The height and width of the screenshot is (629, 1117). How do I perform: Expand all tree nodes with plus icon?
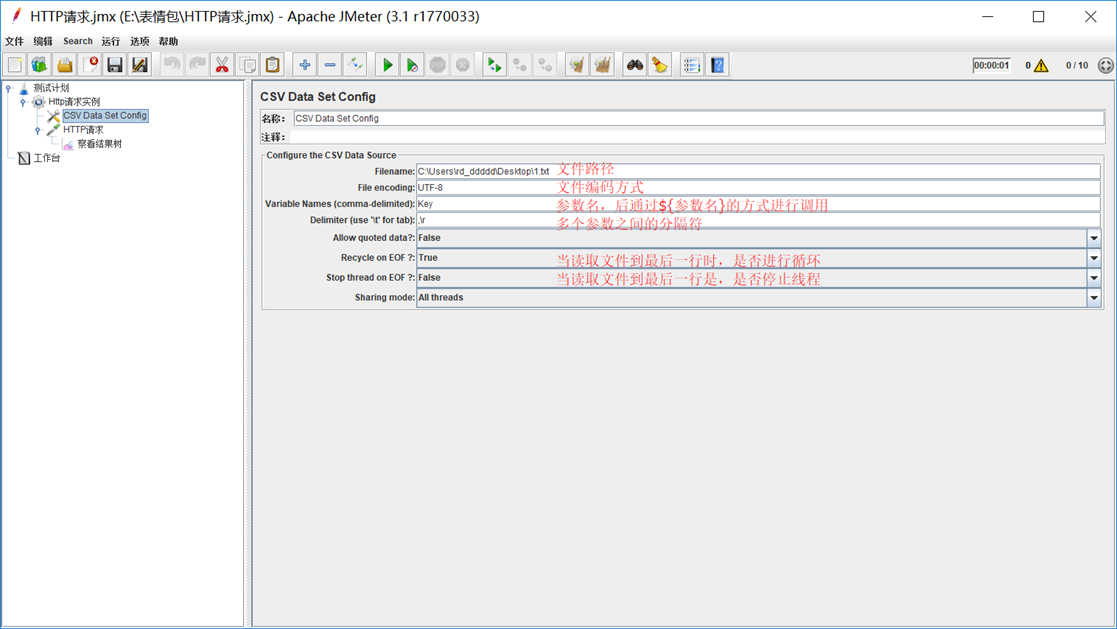coord(305,65)
